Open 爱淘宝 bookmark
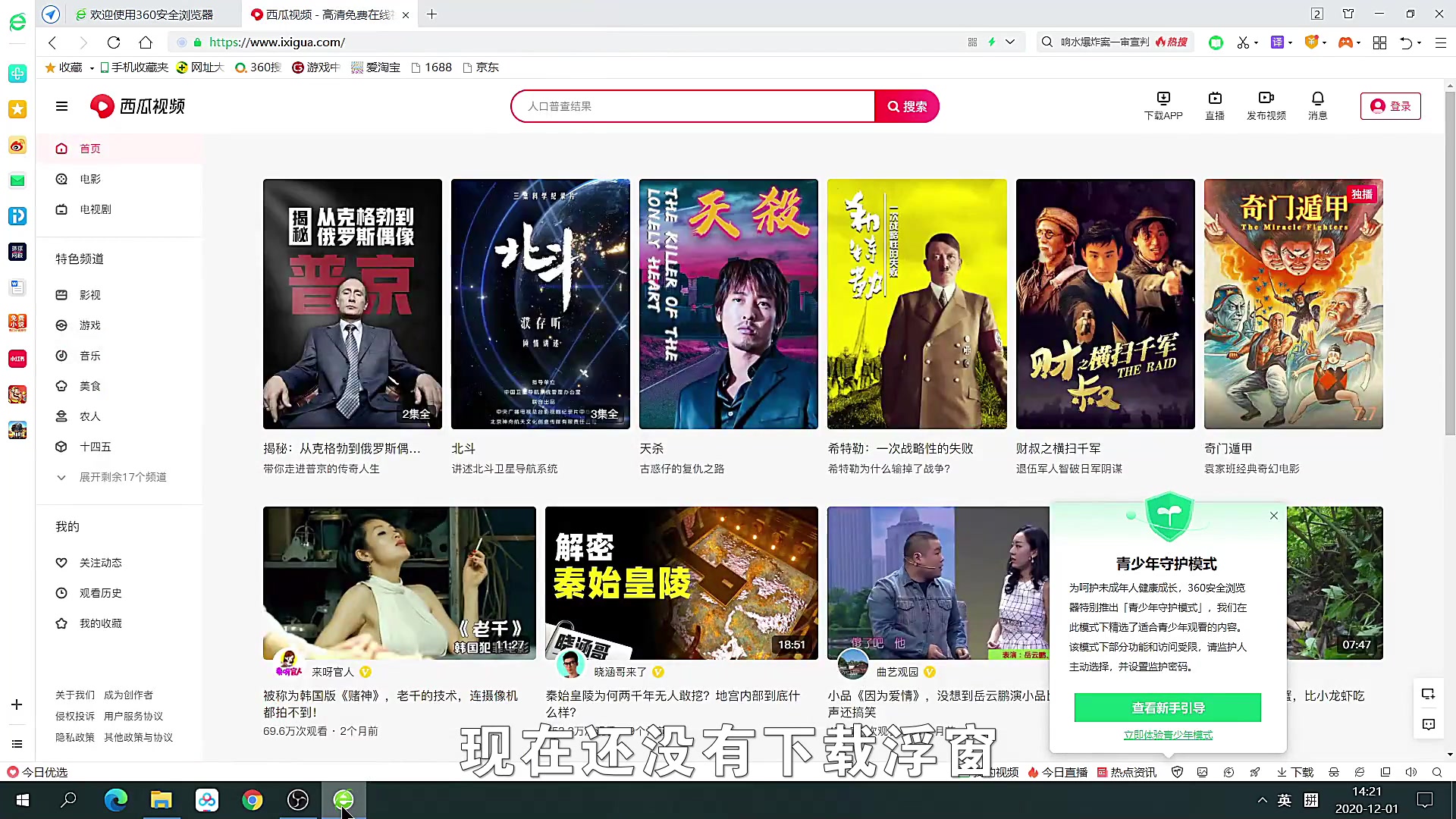The width and height of the screenshot is (1456, 819). click(375, 67)
